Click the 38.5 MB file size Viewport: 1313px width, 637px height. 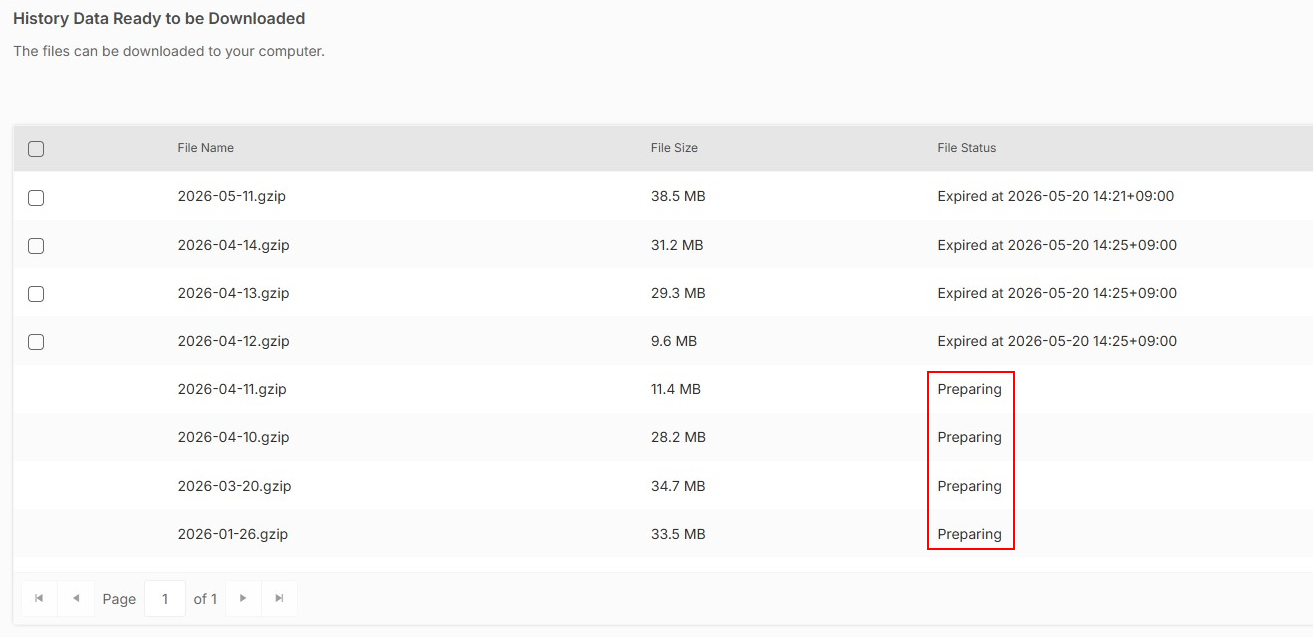click(678, 197)
